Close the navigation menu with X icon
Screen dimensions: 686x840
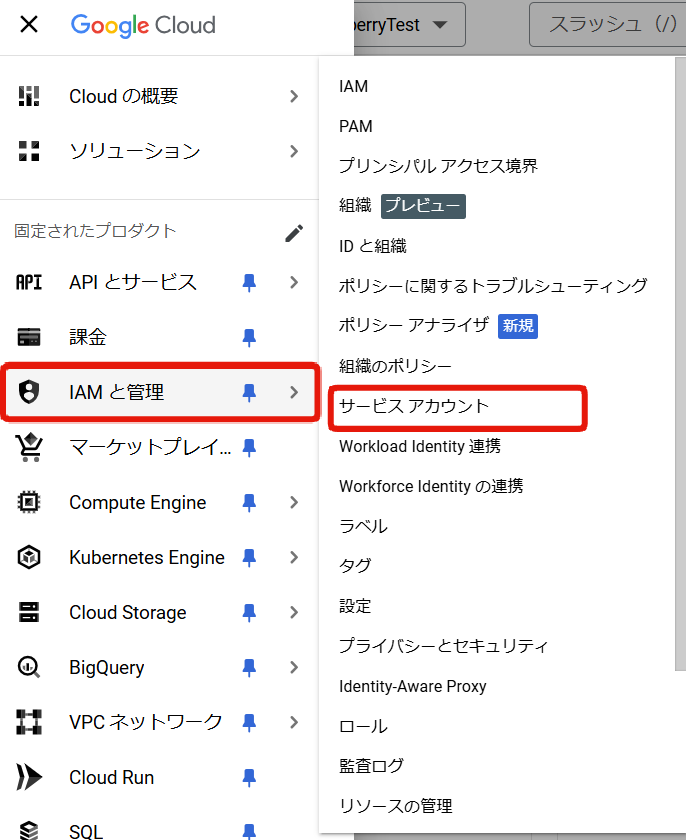tap(29, 24)
